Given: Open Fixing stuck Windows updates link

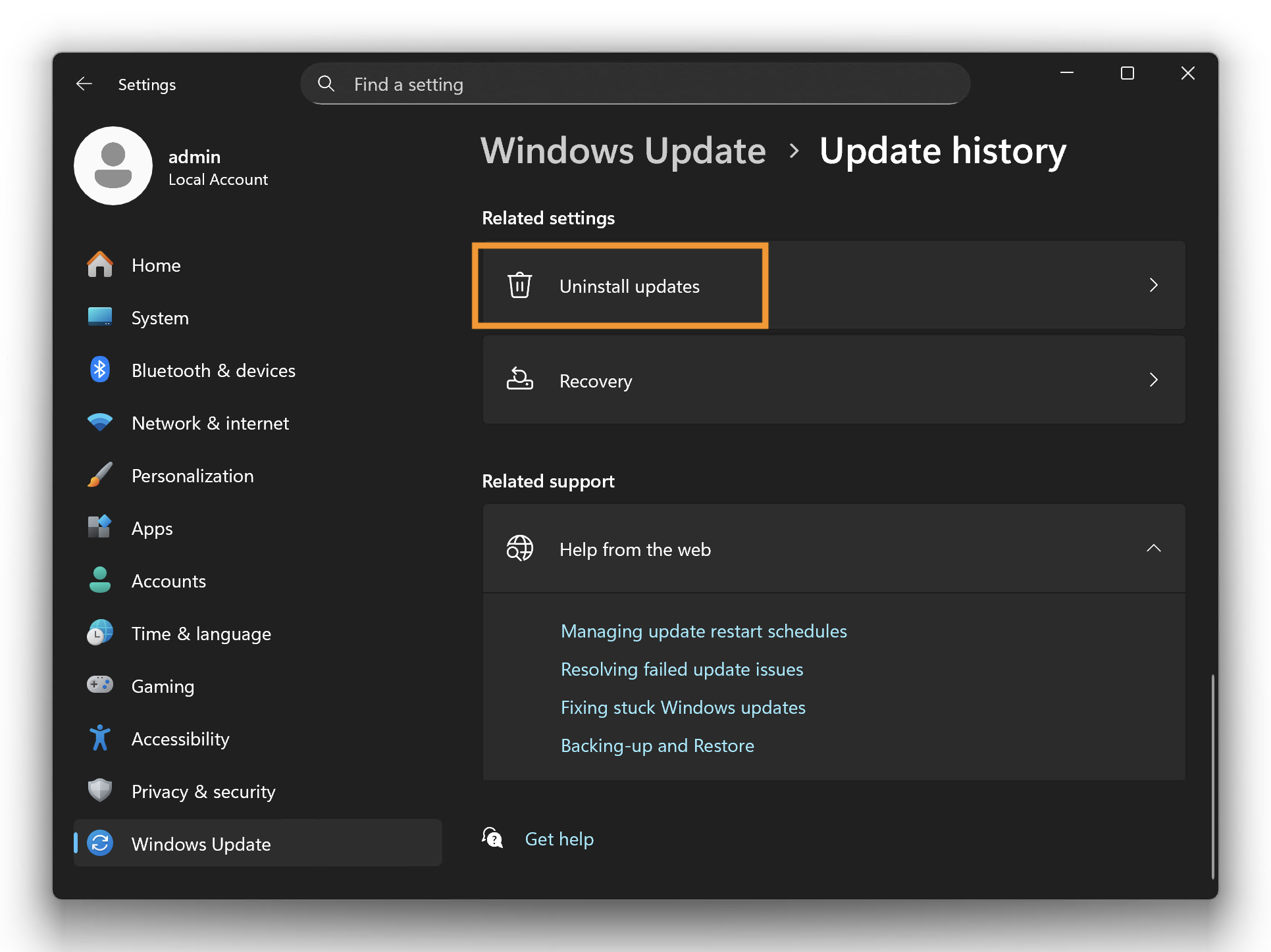Looking at the screenshot, I should pyautogui.click(x=683, y=707).
